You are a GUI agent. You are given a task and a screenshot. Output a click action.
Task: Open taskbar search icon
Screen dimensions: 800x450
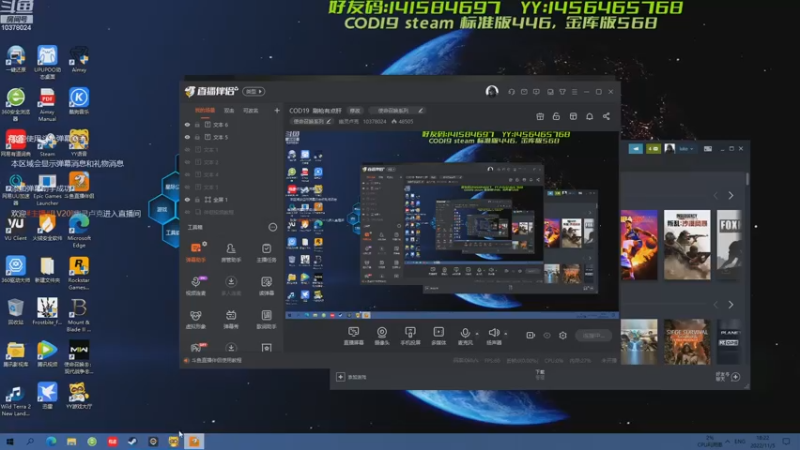[x=30, y=441]
